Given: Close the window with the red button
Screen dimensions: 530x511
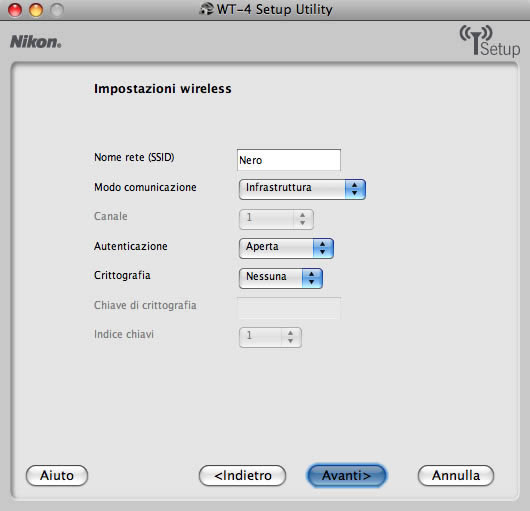Looking at the screenshot, I should (x=15, y=10).
